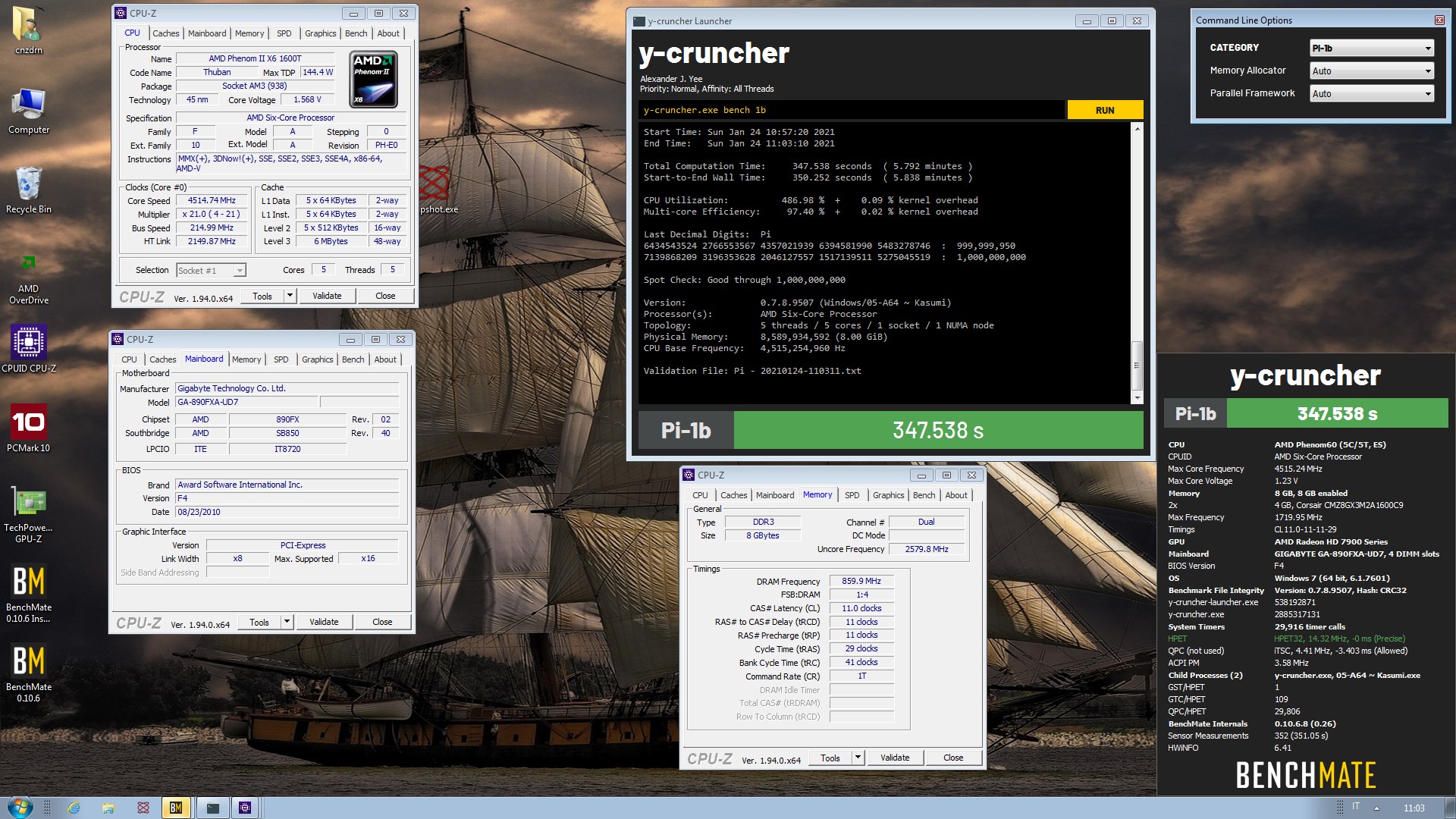Click the Validation File line in output

pos(752,371)
